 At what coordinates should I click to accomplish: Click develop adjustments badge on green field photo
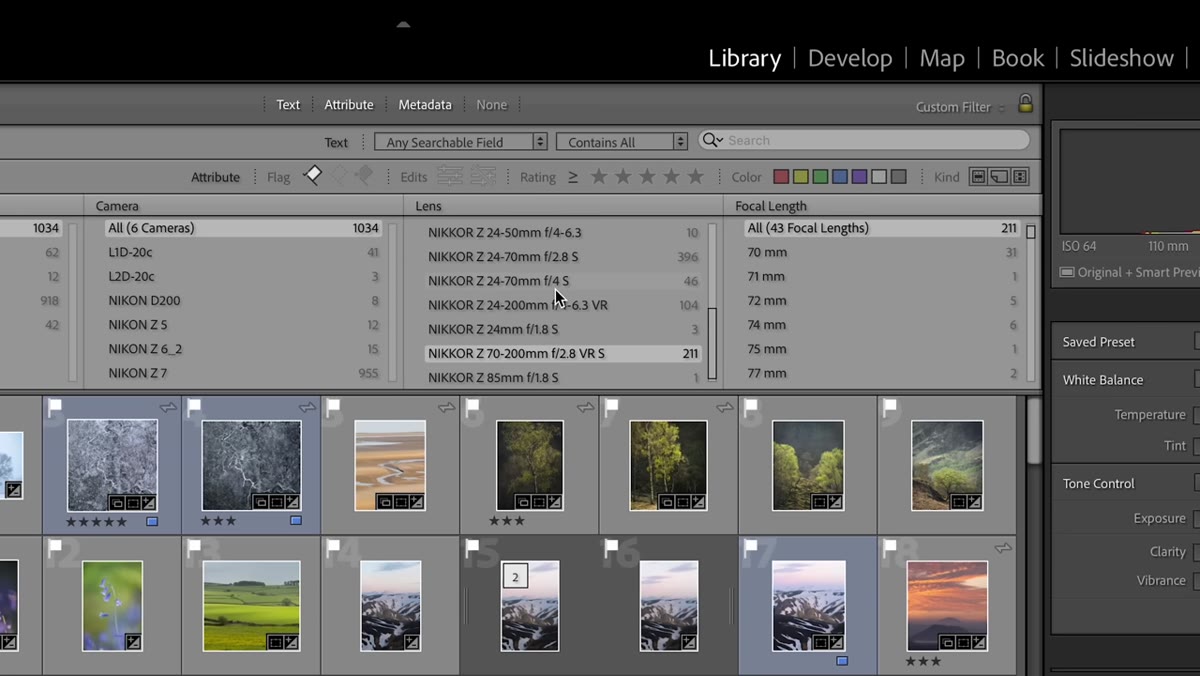coord(292,642)
